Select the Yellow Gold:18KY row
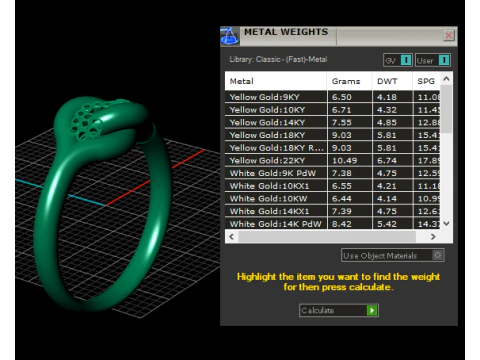The image size is (480, 360). 332,135
